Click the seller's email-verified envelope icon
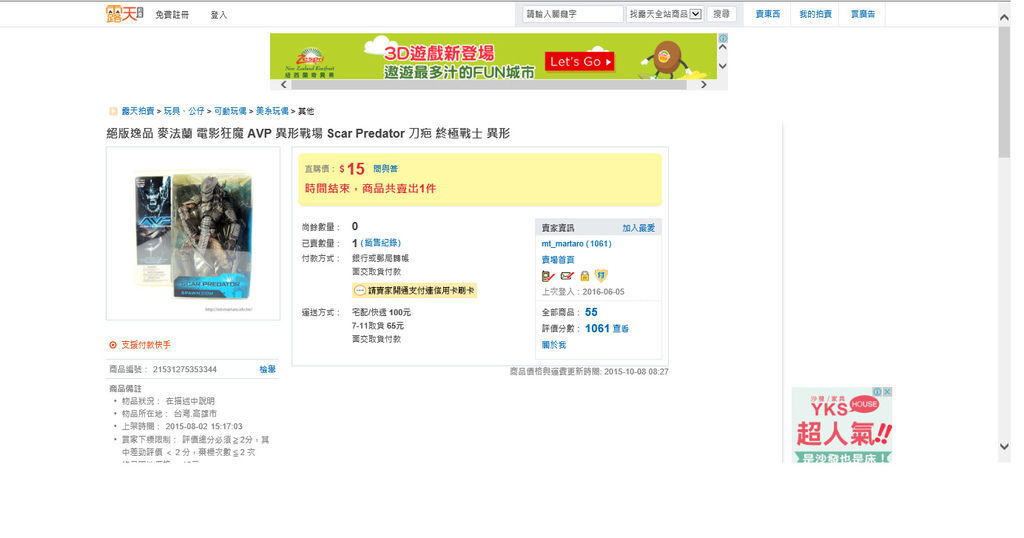 pos(567,276)
